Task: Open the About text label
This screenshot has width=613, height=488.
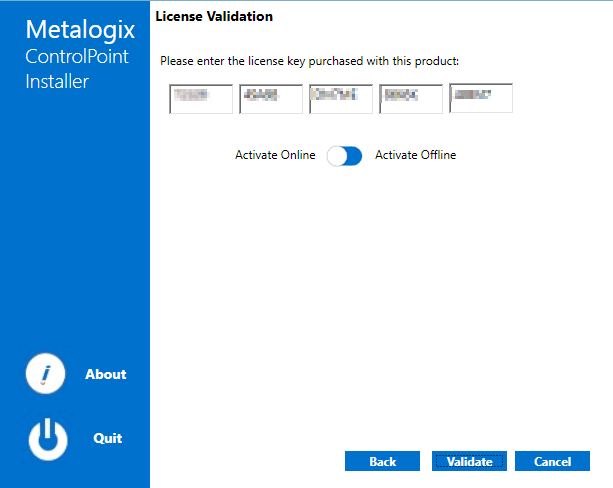Action: pyautogui.click(x=105, y=374)
